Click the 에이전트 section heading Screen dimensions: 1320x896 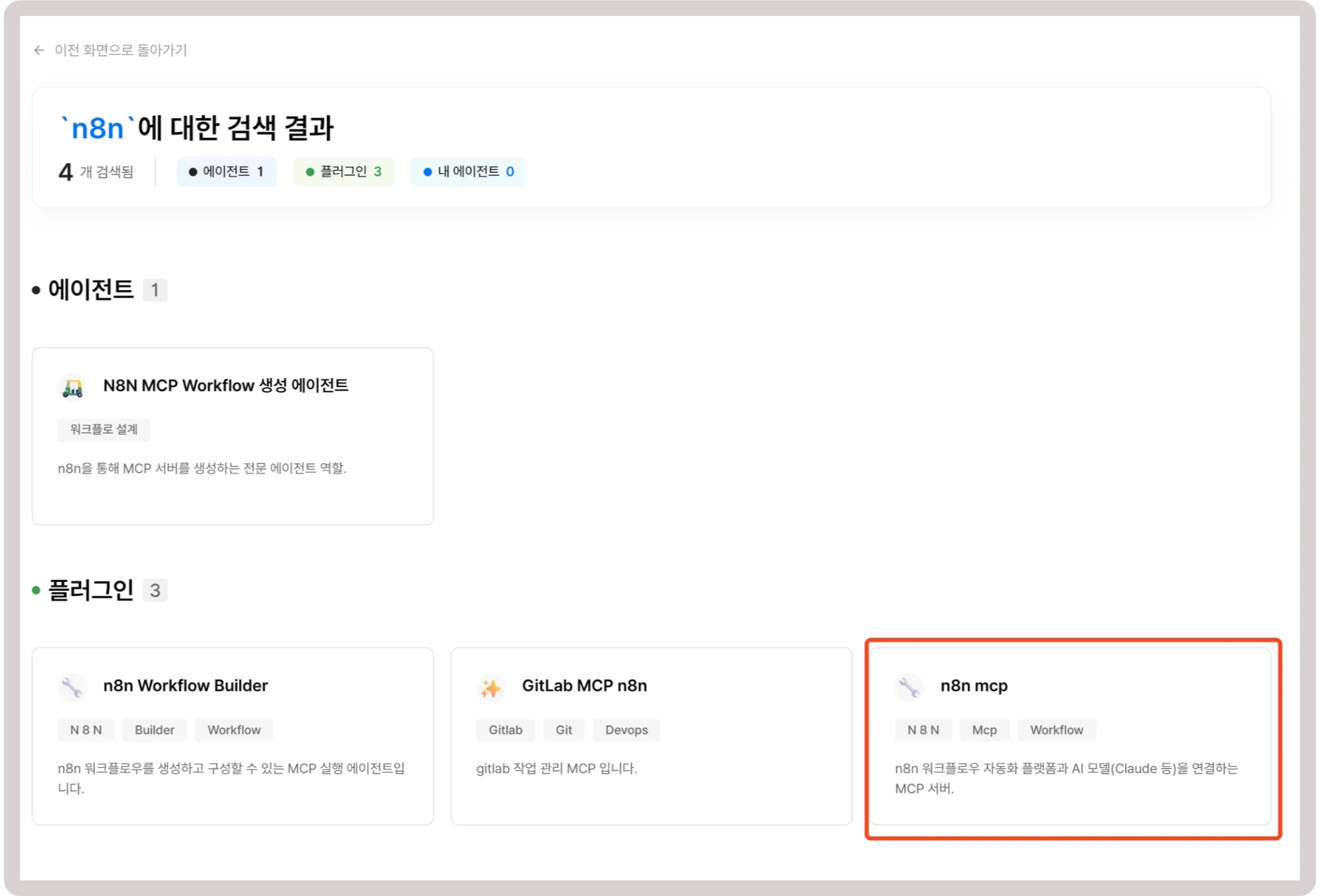tap(91, 290)
